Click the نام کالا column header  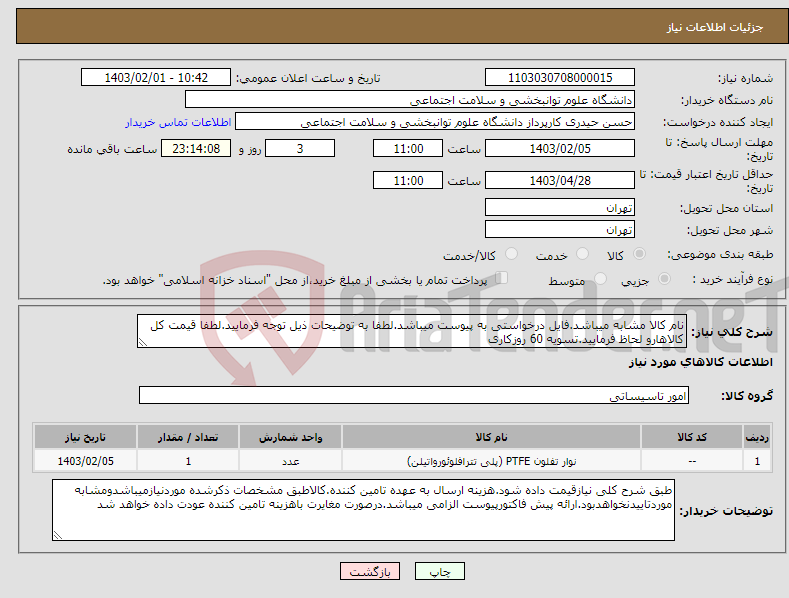point(491,437)
